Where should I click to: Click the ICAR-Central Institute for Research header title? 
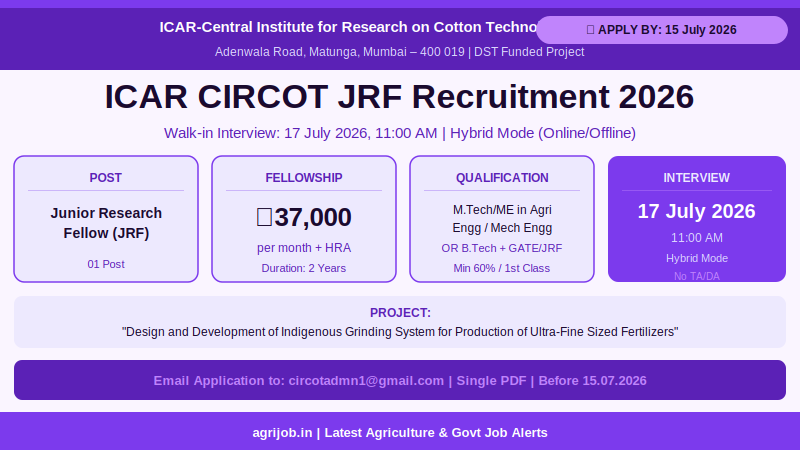point(348,27)
